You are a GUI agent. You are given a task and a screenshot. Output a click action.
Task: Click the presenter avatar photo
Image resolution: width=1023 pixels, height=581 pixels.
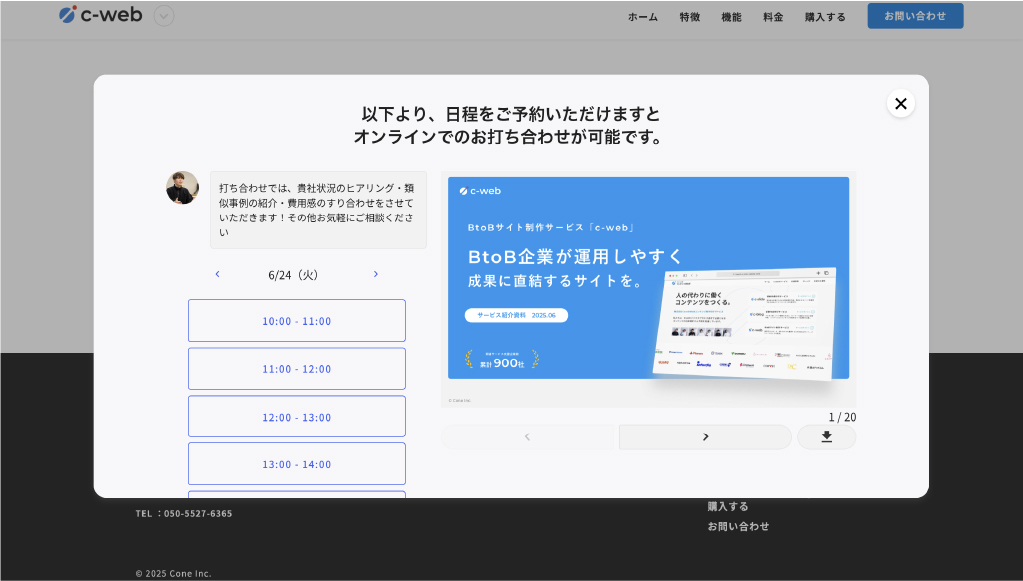[x=182, y=188]
